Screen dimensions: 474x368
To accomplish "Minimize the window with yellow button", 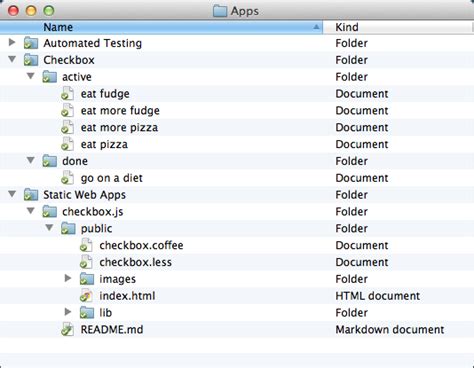I will [x=31, y=11].
